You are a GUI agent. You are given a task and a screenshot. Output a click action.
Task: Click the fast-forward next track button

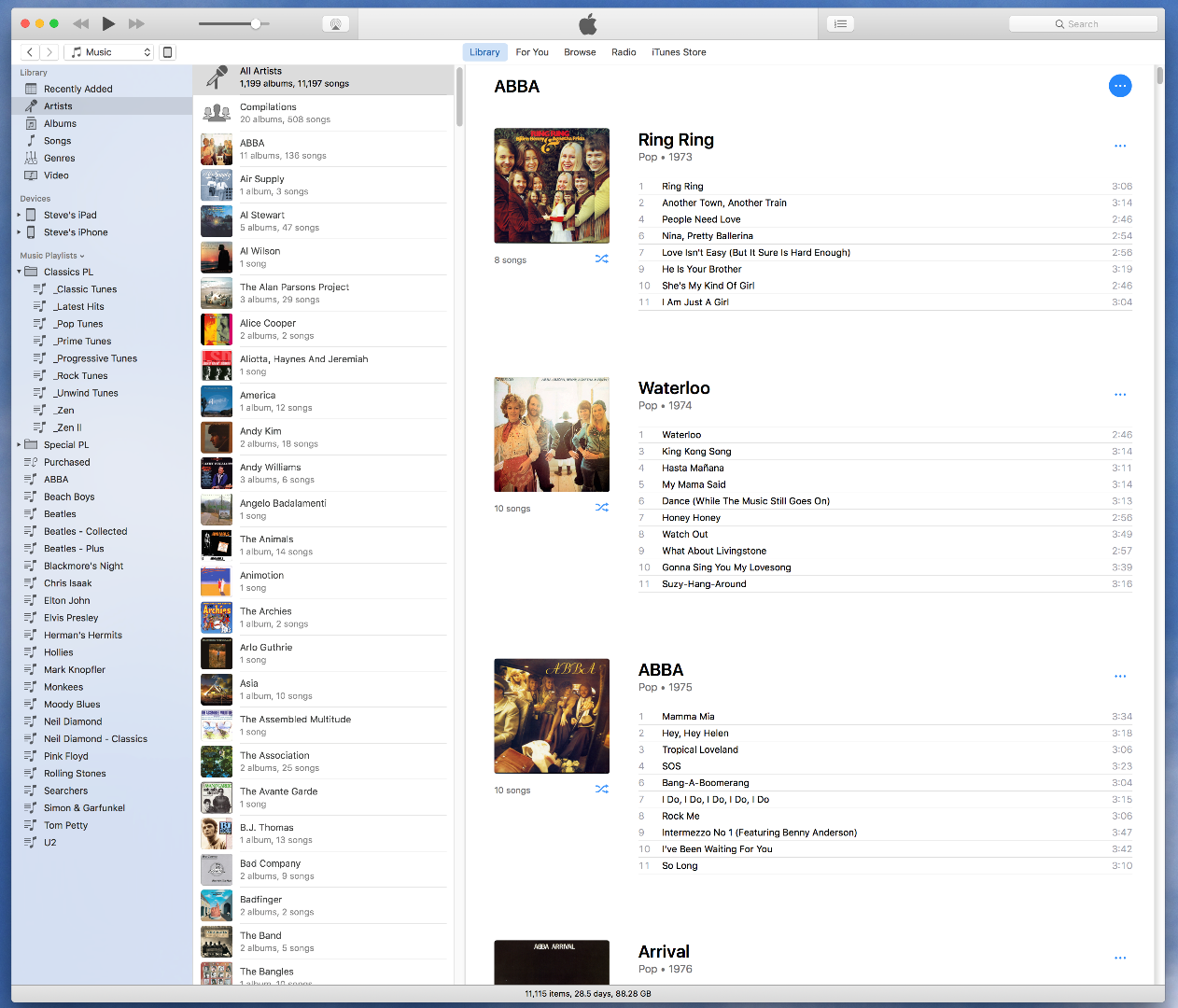[x=136, y=23]
